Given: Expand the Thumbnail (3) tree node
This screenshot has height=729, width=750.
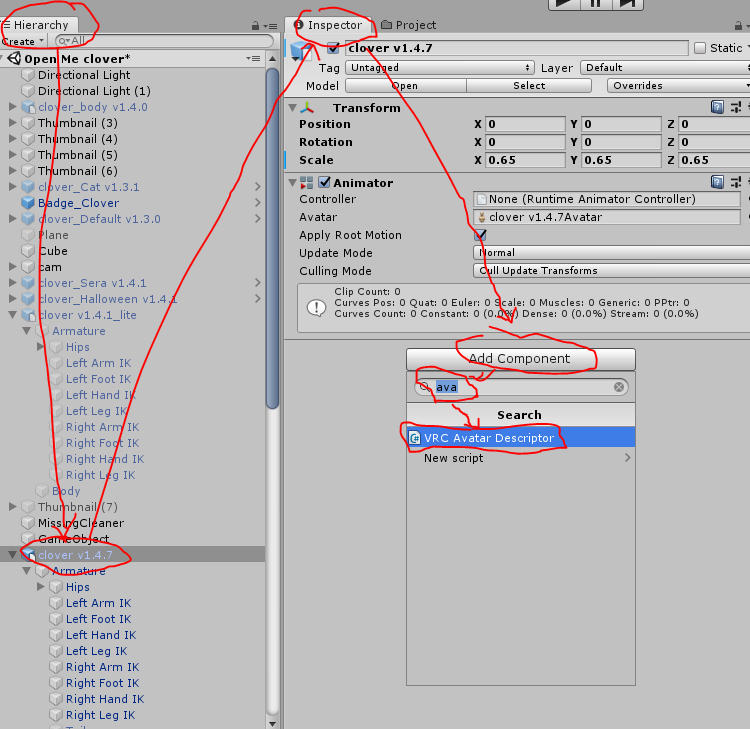Looking at the screenshot, I should (x=12, y=122).
